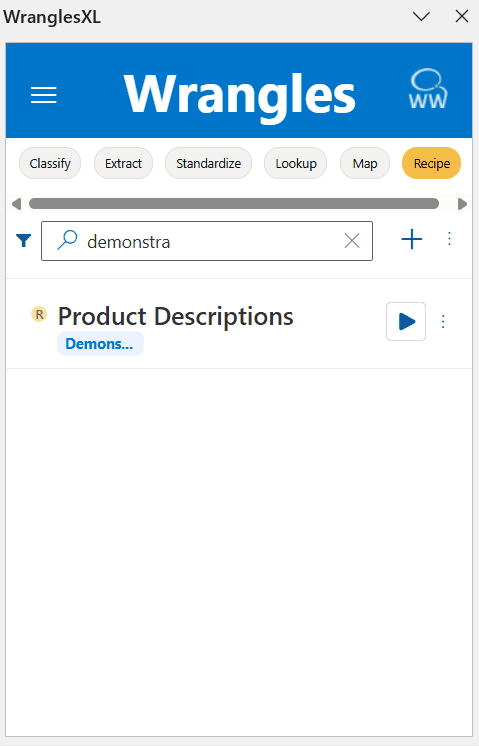Select the Lookup category chip
The image size is (479, 746).
tap(296, 163)
